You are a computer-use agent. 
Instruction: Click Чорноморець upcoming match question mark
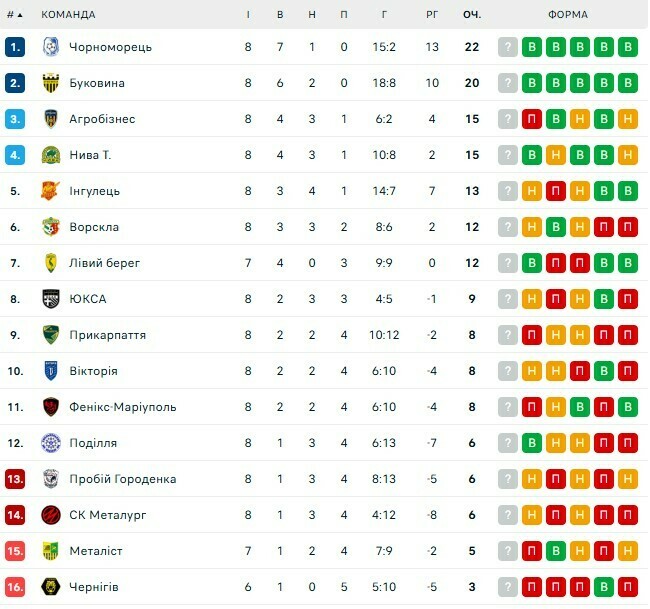508,47
